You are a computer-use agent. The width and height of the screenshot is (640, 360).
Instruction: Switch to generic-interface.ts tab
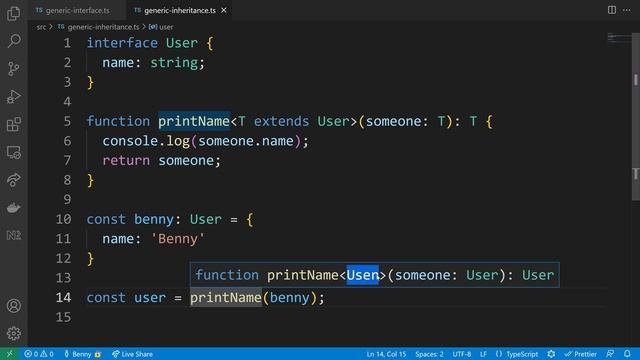coord(77,11)
